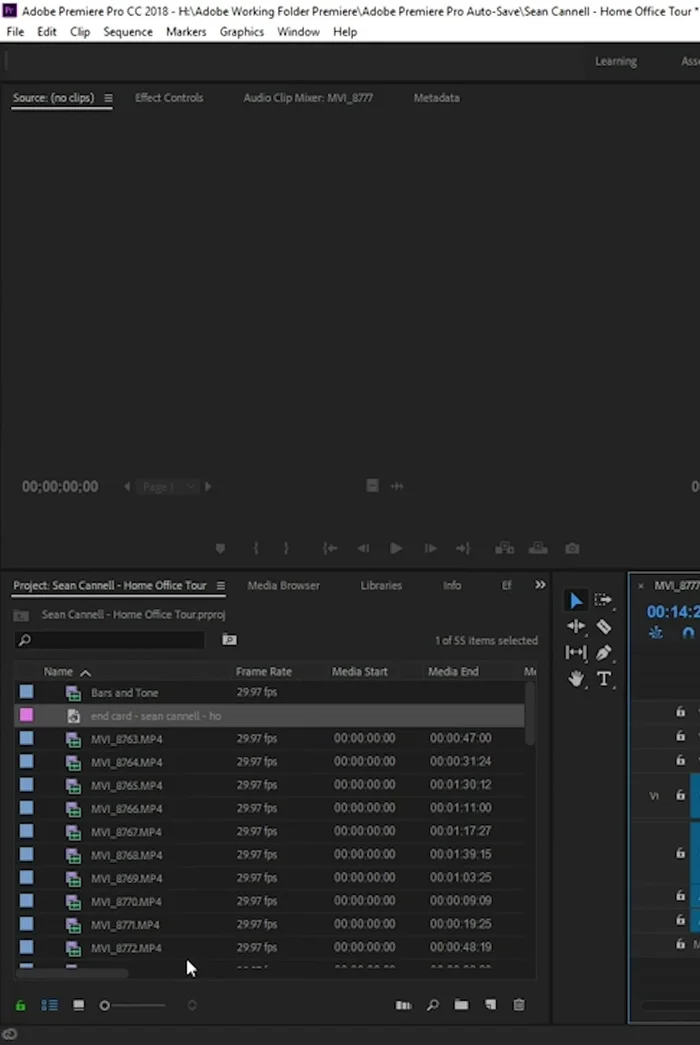Image resolution: width=700 pixels, height=1045 pixels.
Task: Select the Ripple Edit tool
Action: pos(576,627)
